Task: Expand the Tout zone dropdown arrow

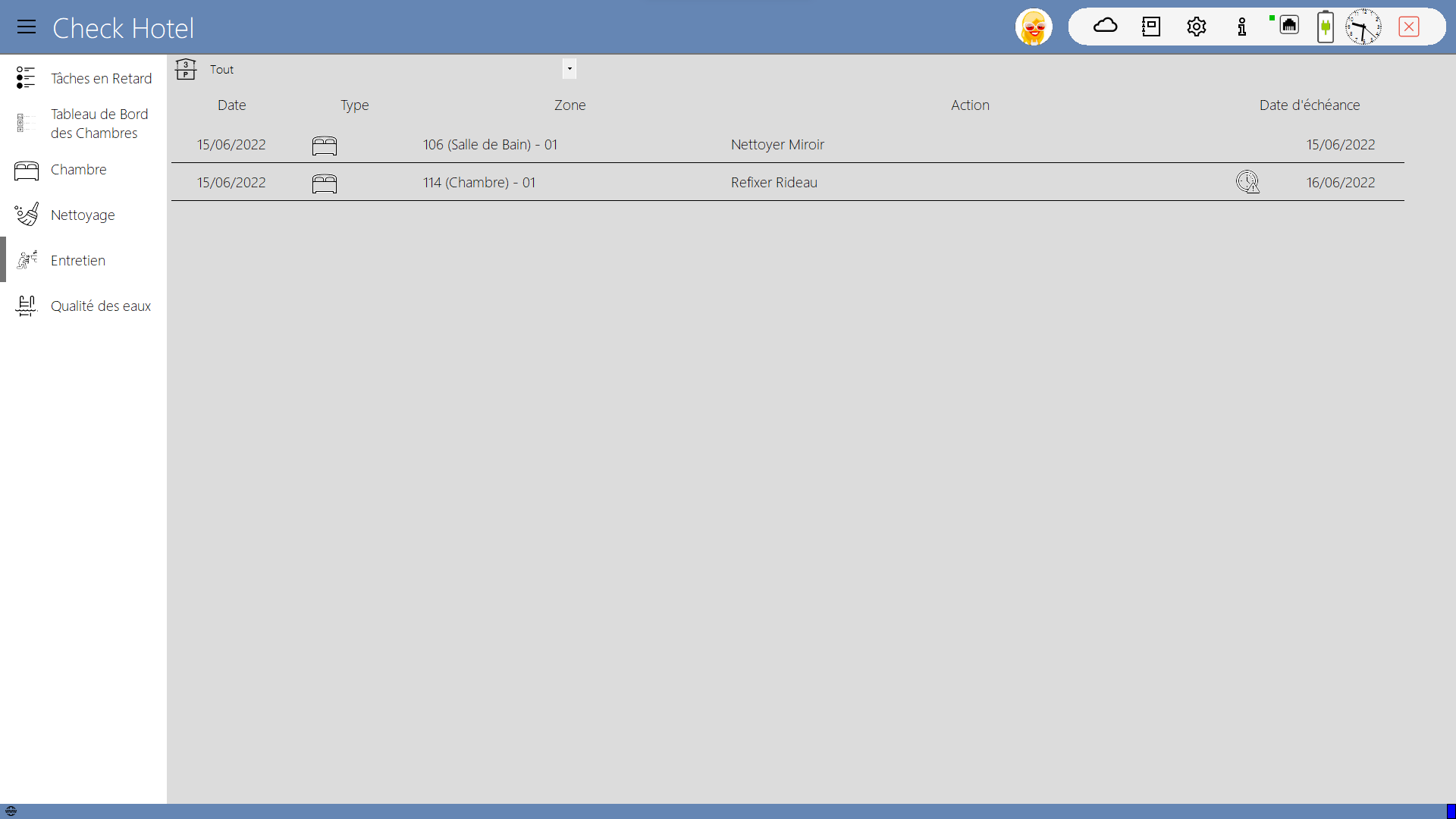Action: 570,69
